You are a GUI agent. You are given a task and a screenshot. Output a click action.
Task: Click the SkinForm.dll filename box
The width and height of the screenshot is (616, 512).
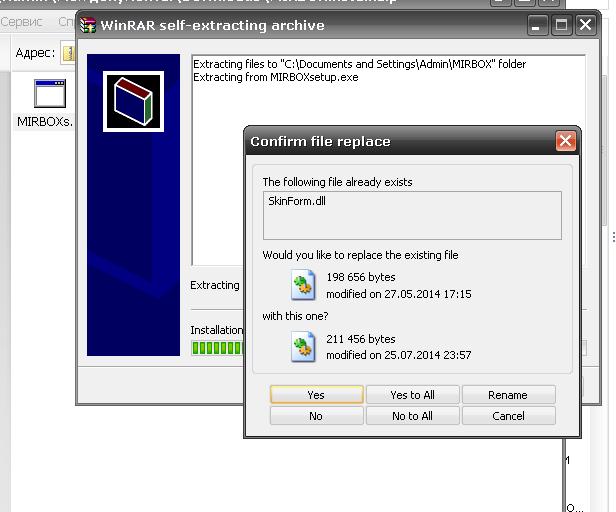pos(412,215)
